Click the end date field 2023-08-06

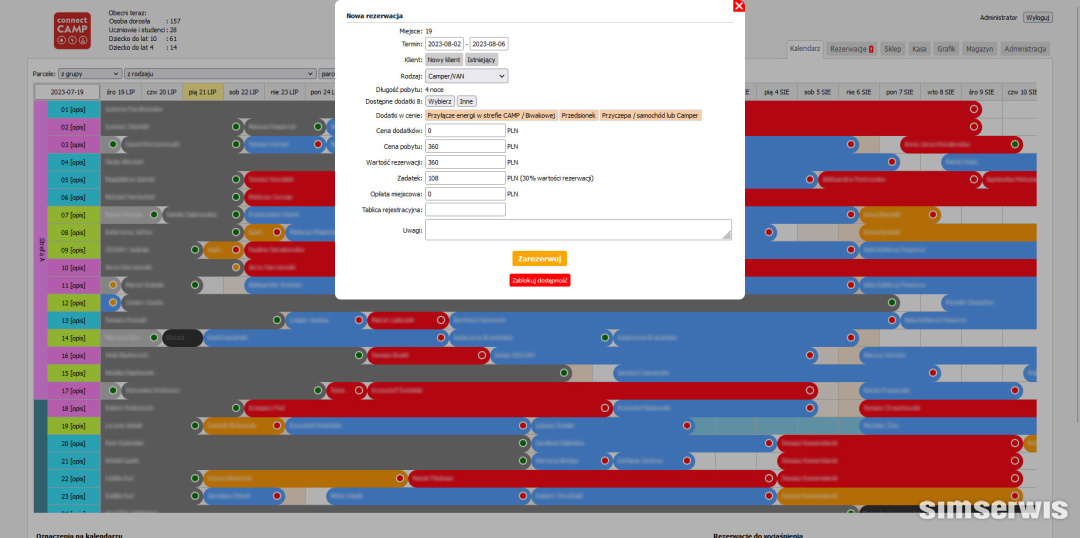click(x=488, y=44)
